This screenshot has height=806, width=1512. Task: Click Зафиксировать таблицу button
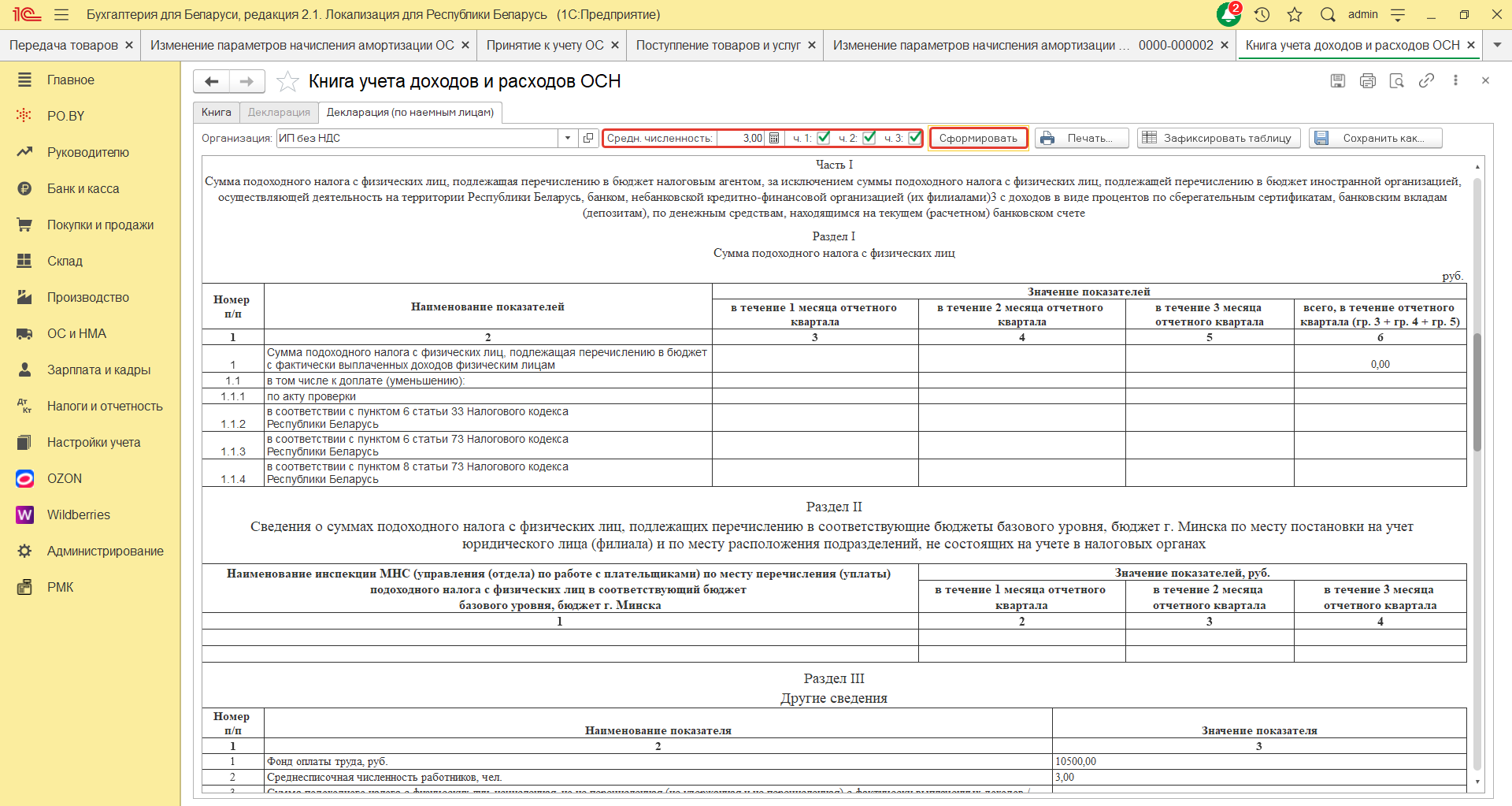click(x=1218, y=138)
